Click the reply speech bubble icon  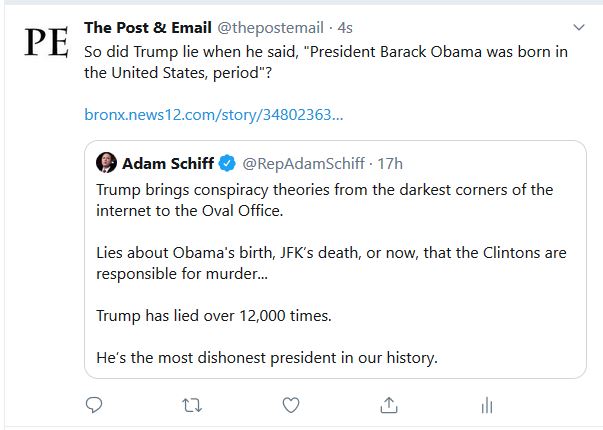click(94, 405)
